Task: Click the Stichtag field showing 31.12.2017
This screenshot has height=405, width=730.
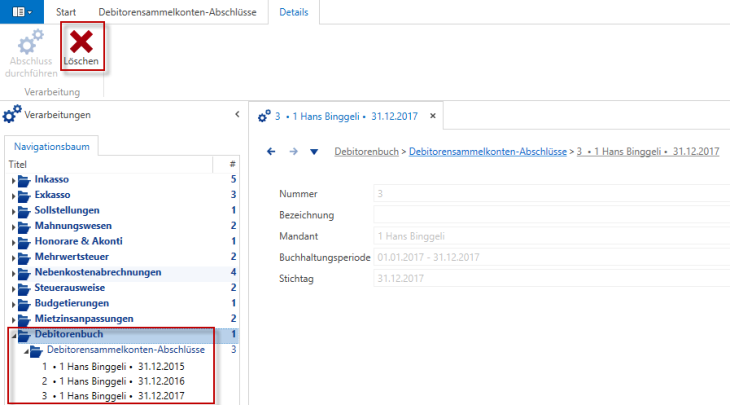Action: click(552, 279)
